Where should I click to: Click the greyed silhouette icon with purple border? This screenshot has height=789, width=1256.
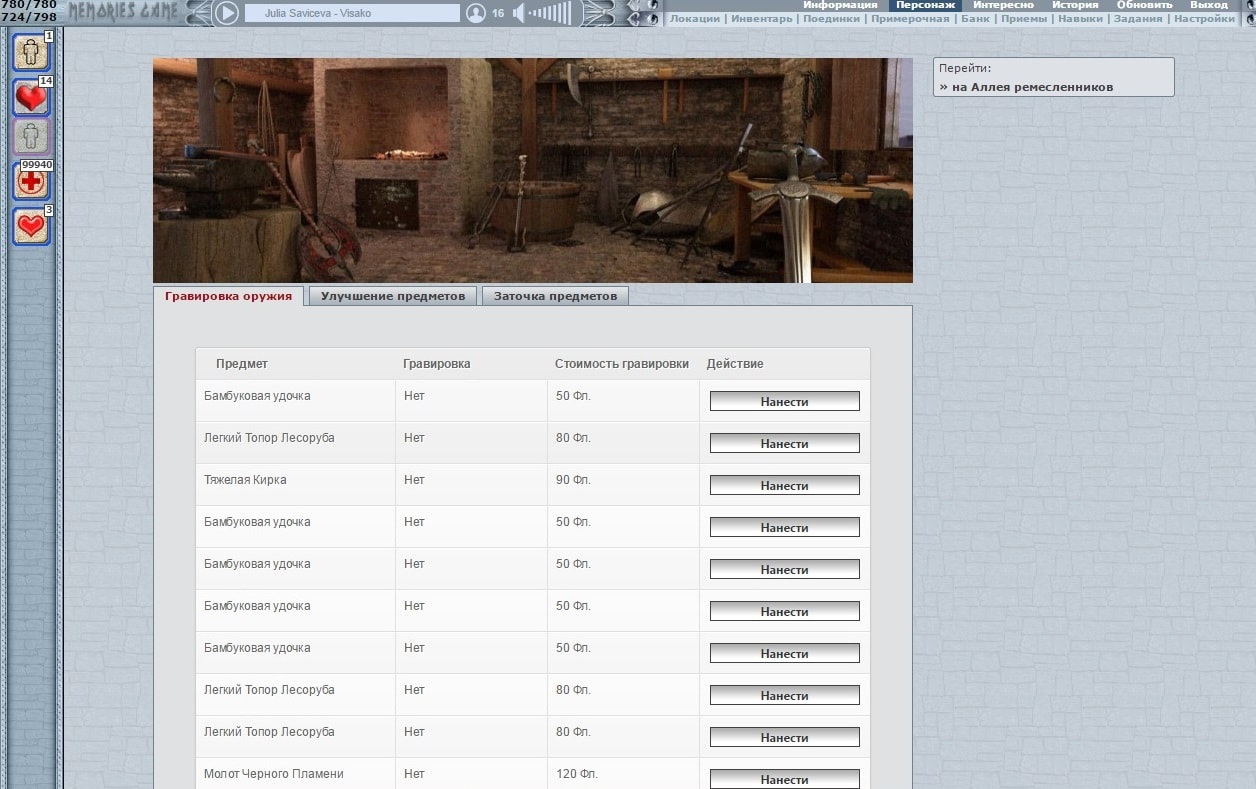click(30, 136)
